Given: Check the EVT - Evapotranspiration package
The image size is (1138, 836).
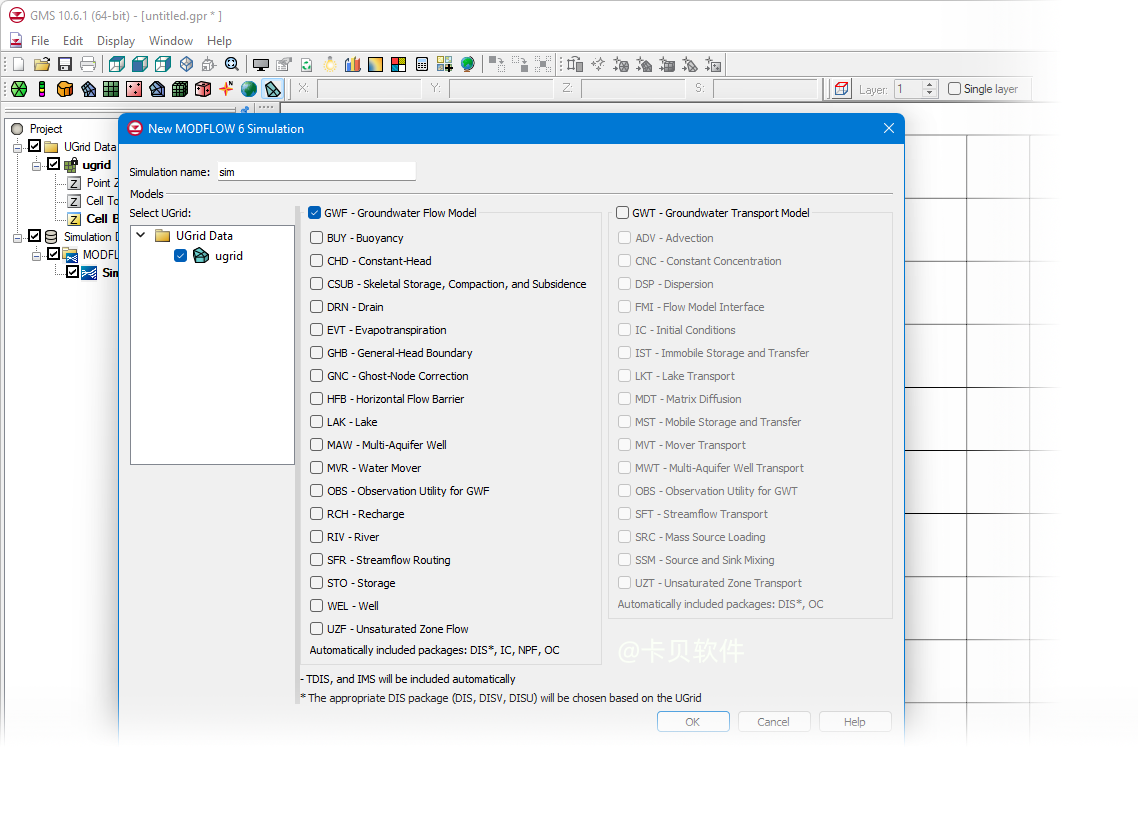Looking at the screenshot, I should click(x=316, y=330).
